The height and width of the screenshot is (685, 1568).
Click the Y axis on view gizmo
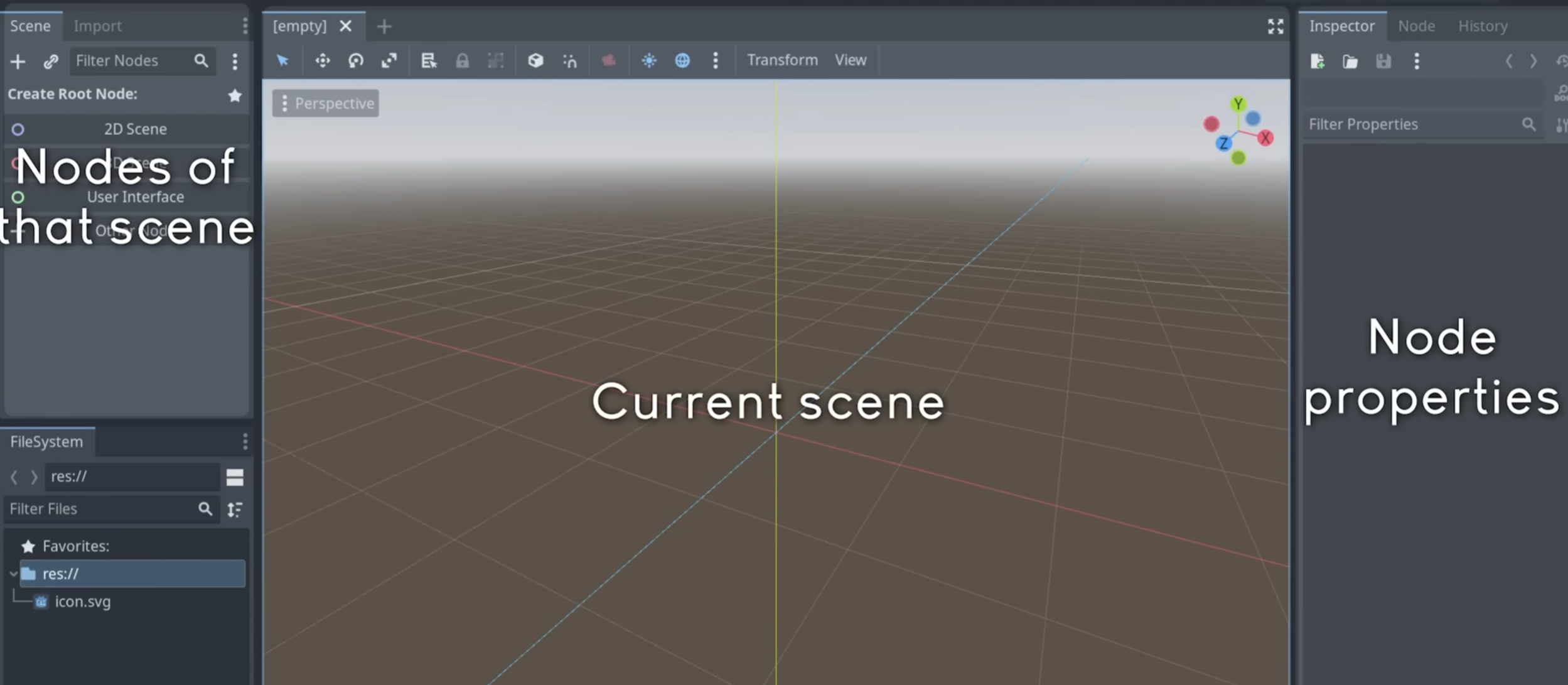(1238, 104)
